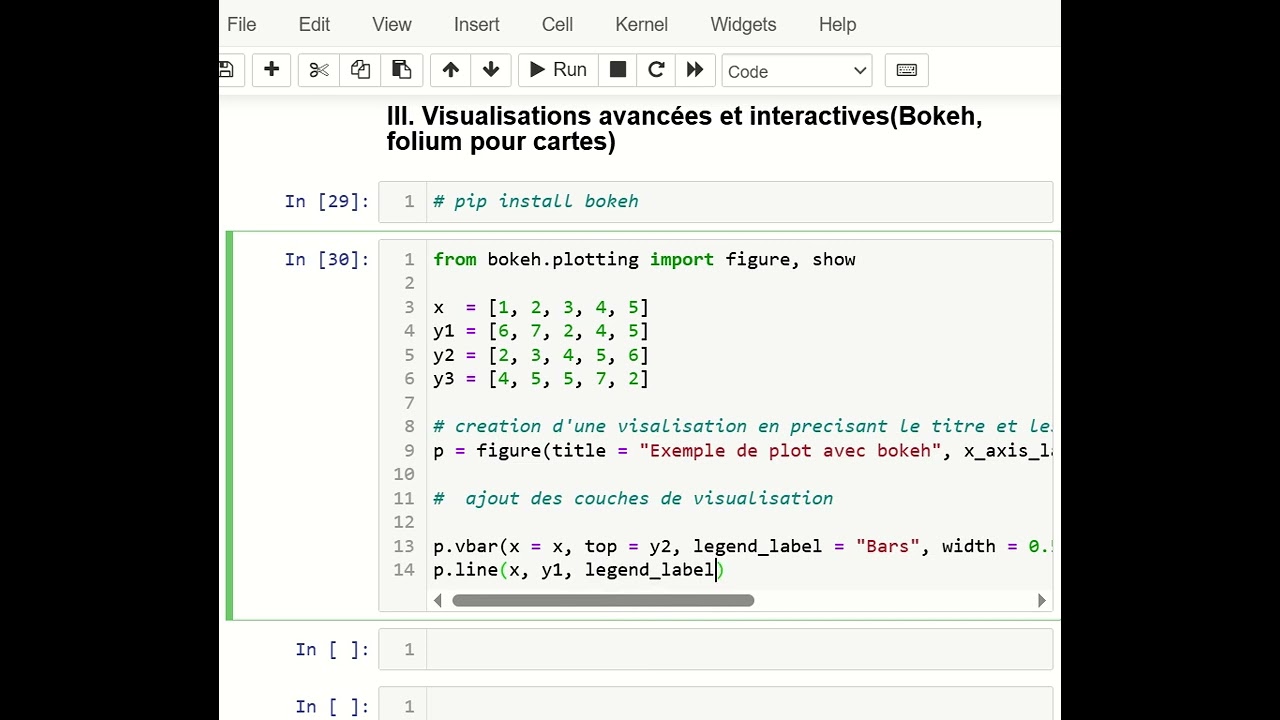1280x720 pixels.
Task: Open the Cell menu
Action: pos(557,24)
